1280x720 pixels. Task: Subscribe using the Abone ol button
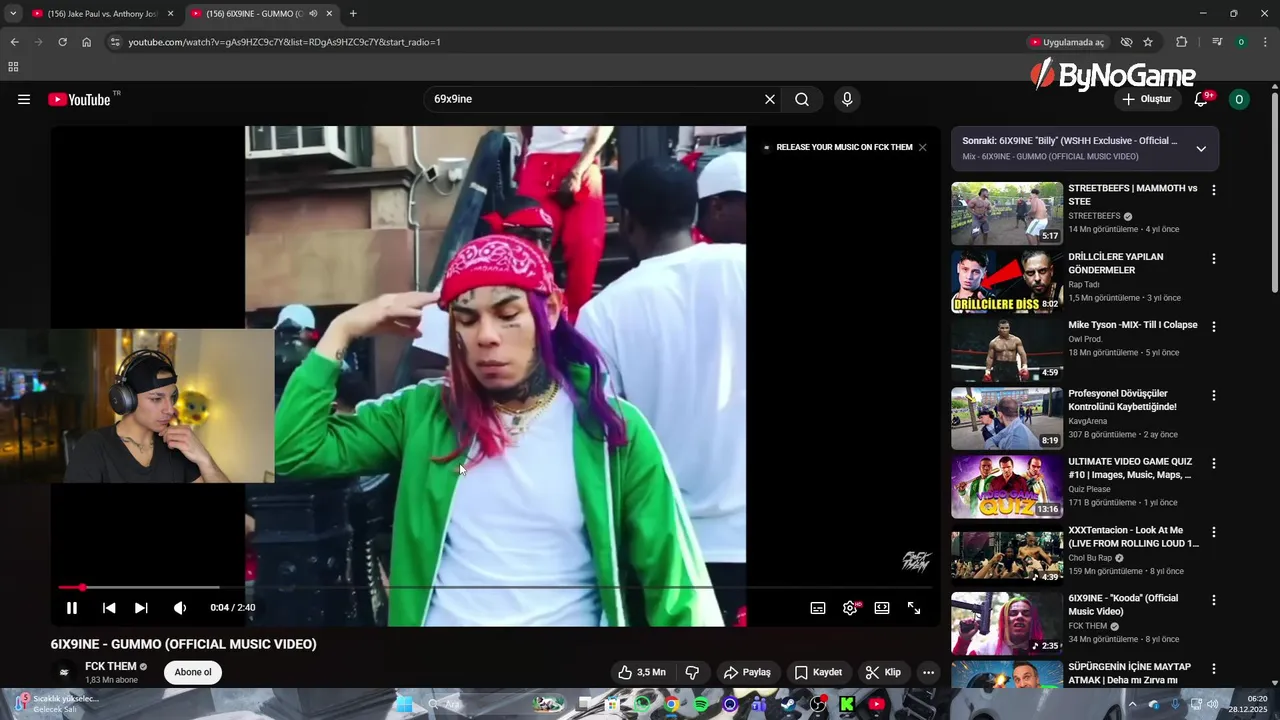pos(193,672)
